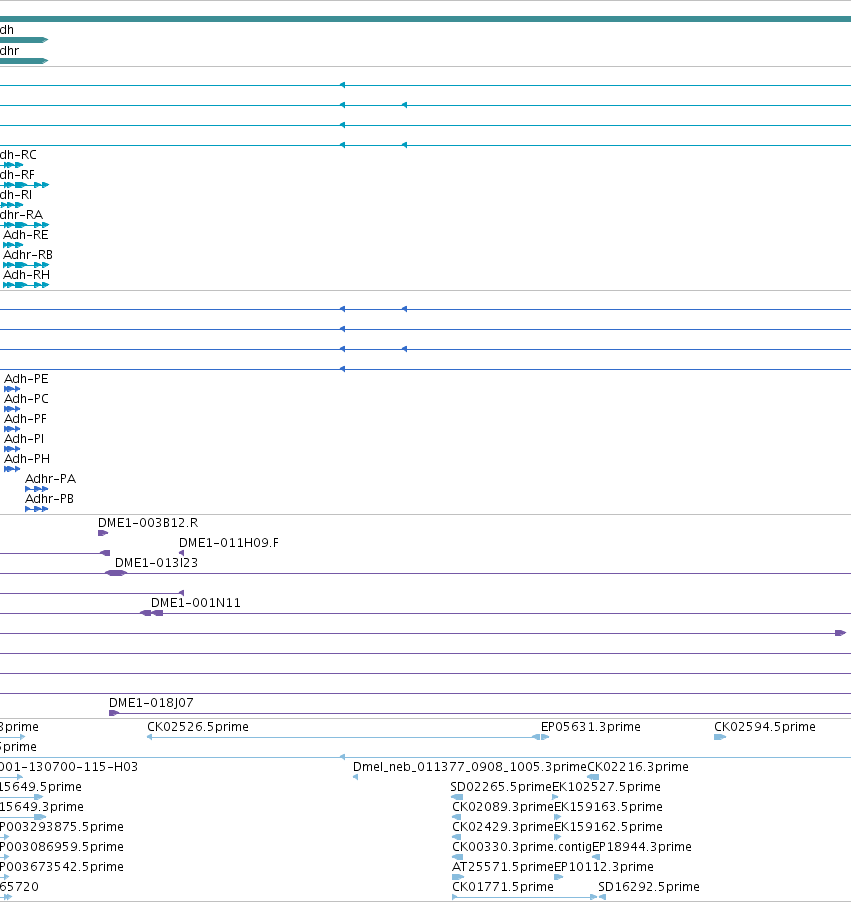Select the CK01771.5prime EST label
This screenshot has height=902, width=851.
click(503, 887)
